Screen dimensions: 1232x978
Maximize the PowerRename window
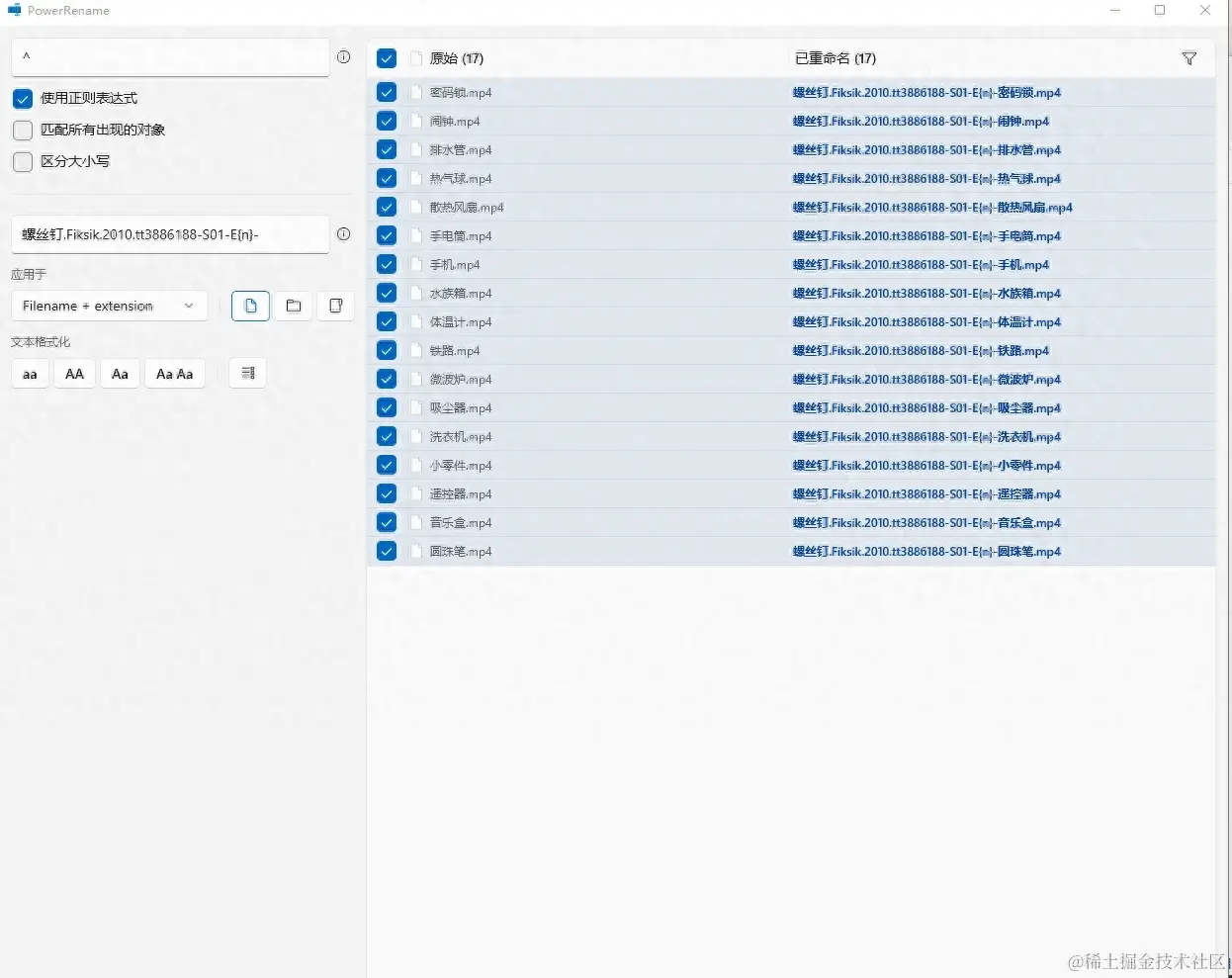point(1160,10)
